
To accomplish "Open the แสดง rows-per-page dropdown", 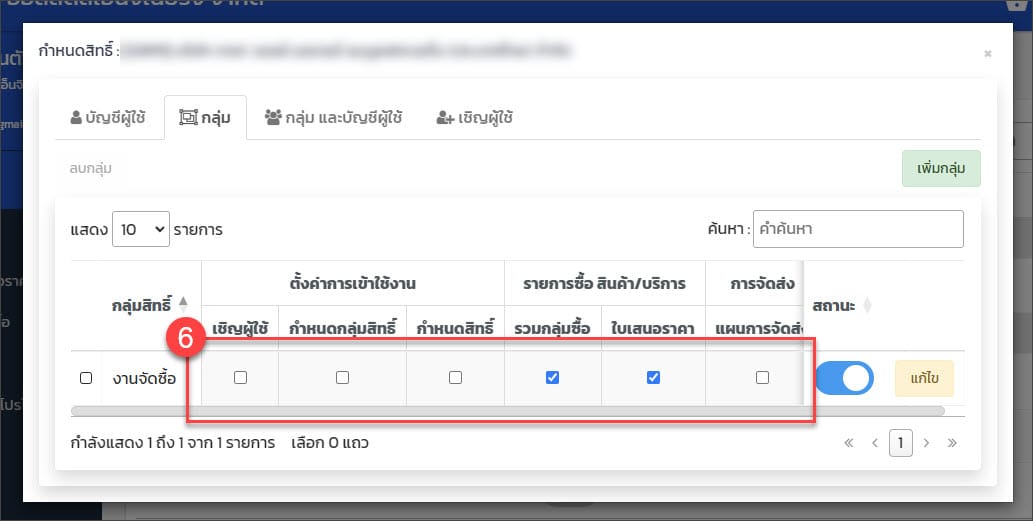I will point(141,229).
